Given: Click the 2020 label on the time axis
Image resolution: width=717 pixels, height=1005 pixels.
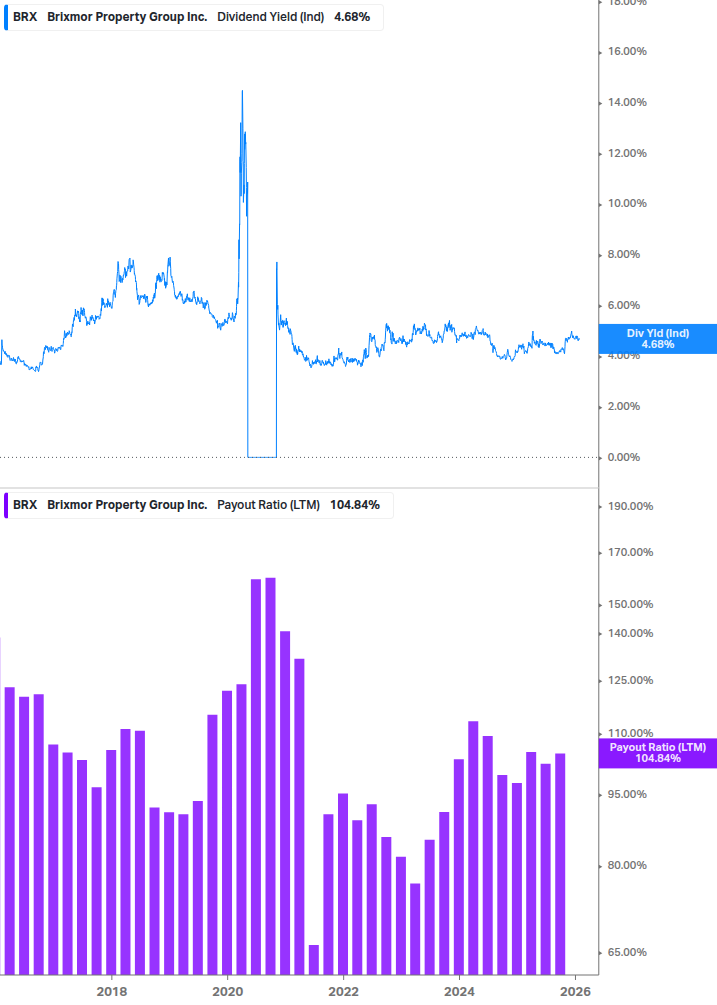Looking at the screenshot, I should point(227,991).
